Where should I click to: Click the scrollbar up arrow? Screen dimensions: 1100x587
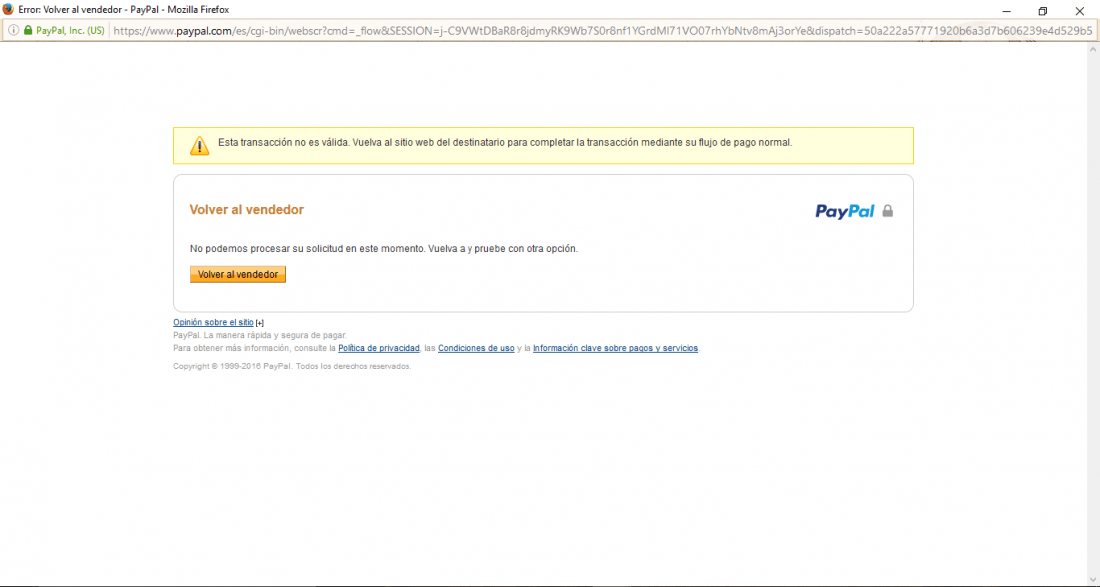(x=1093, y=50)
